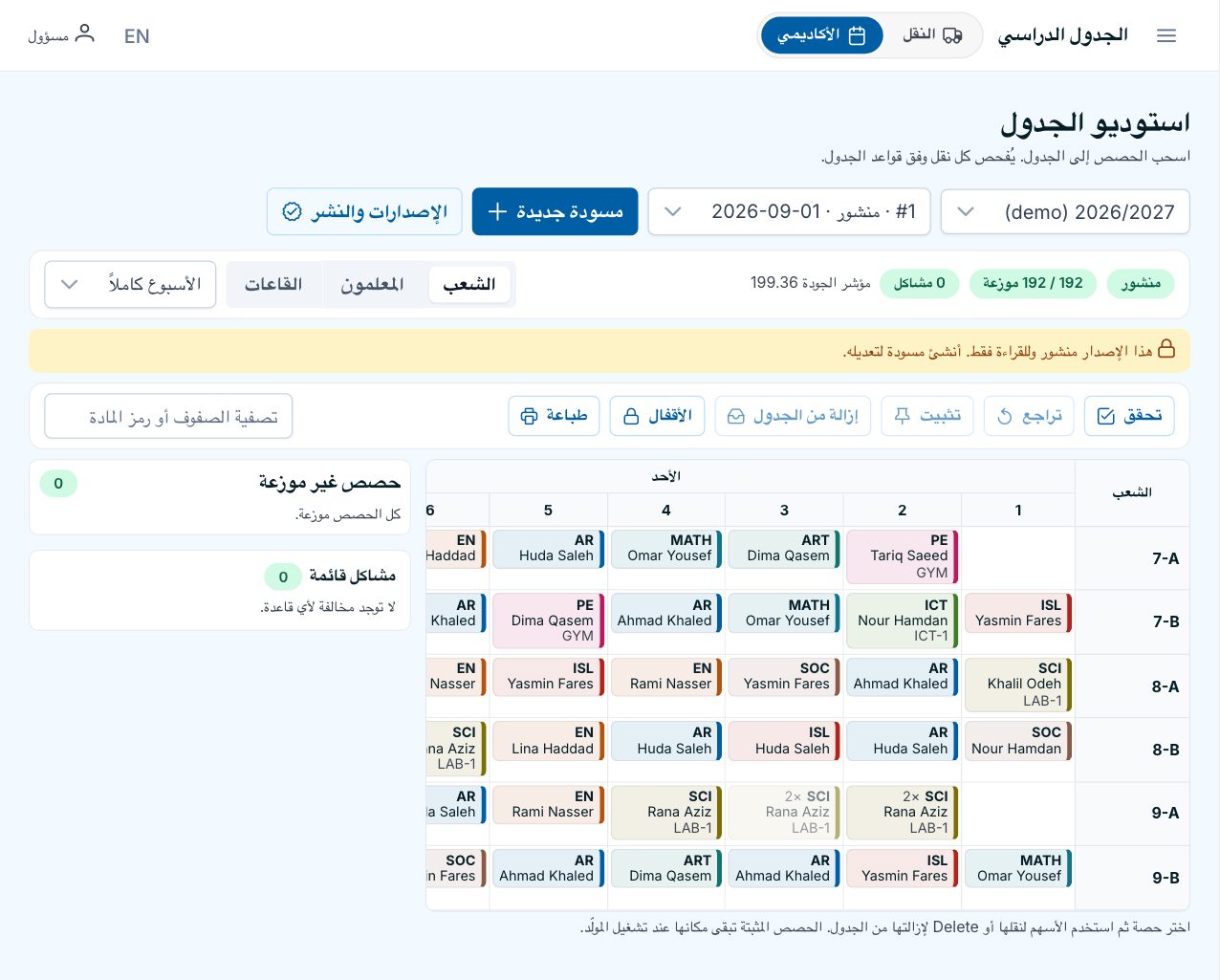
Task: Click the 8-B section row header
Action: click(1132, 750)
